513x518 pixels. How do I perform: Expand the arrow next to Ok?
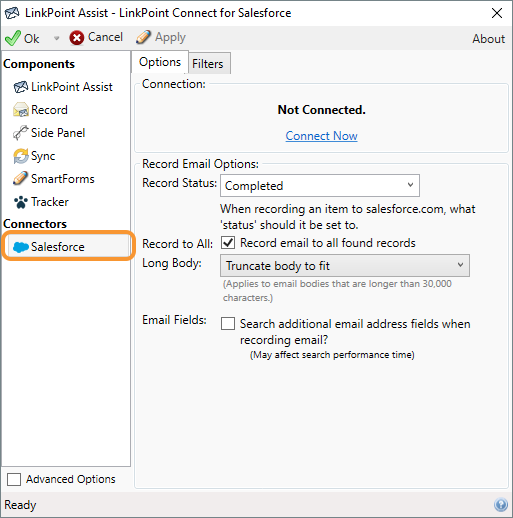[56, 38]
